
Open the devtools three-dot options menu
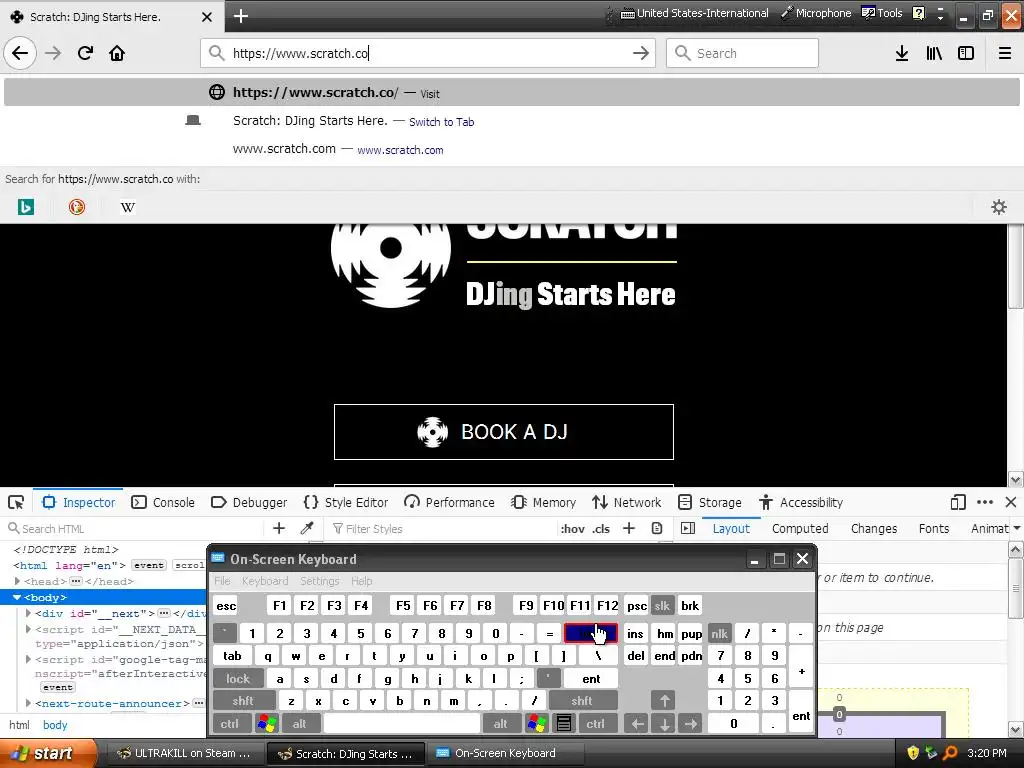click(x=985, y=502)
